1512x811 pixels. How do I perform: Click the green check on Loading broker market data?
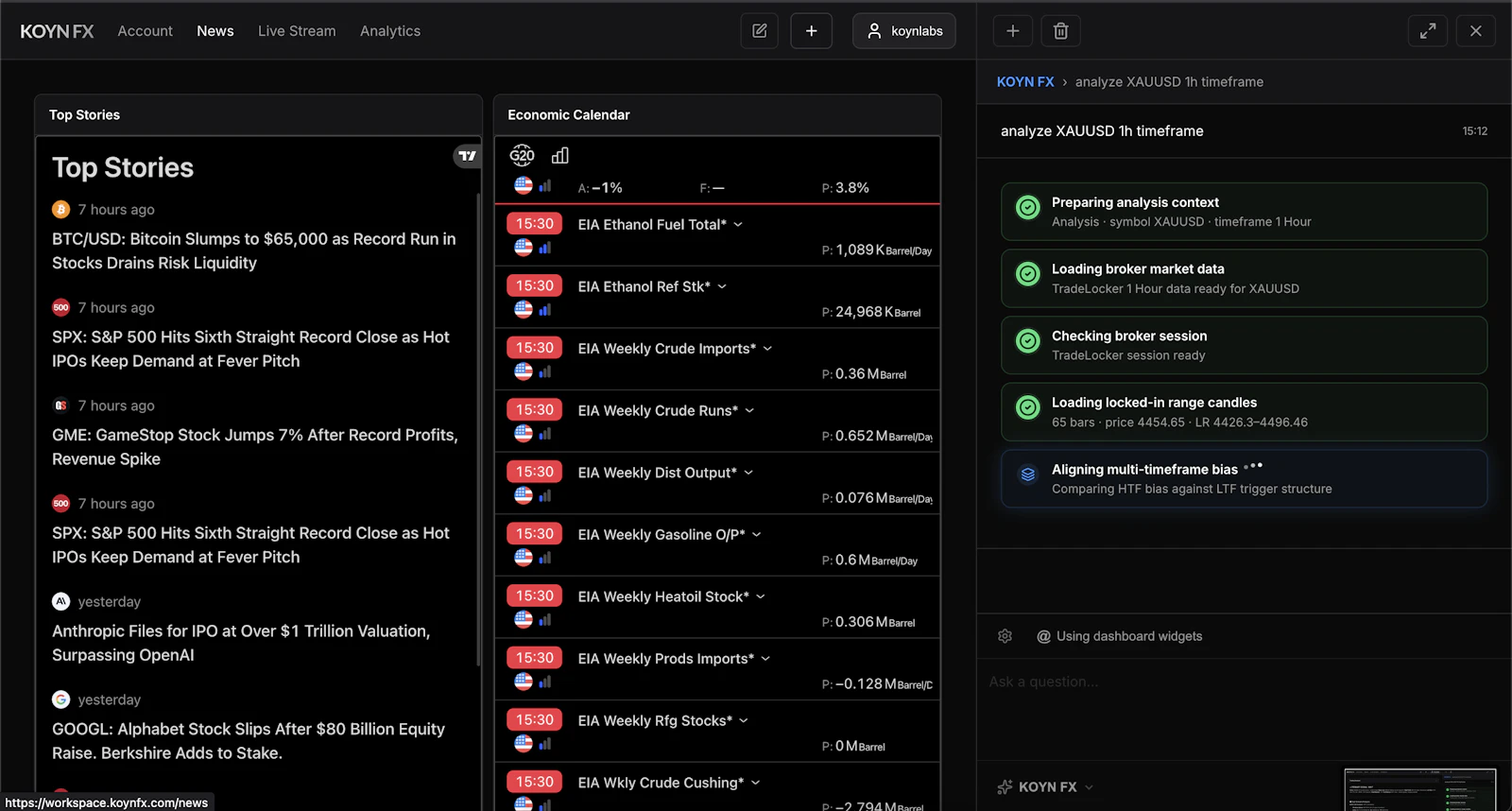click(1028, 274)
